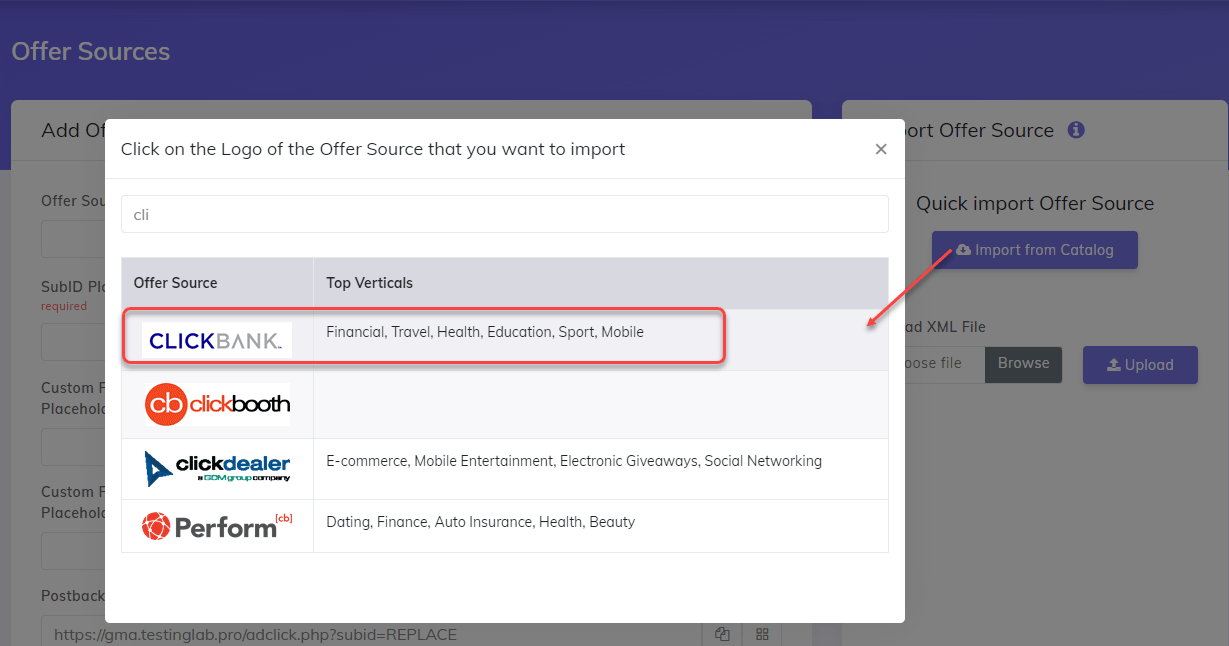Click the postback URL field
Viewport: 1229px width, 646px height.
point(372,634)
